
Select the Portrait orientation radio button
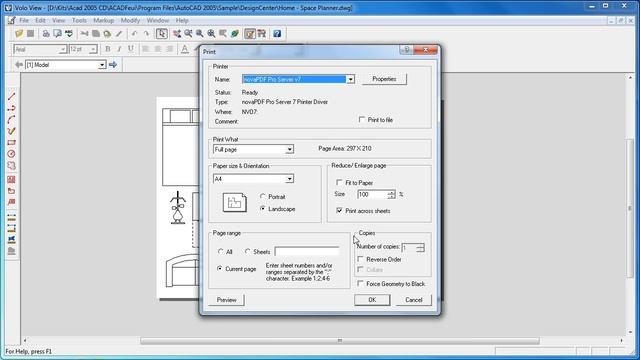coord(262,196)
